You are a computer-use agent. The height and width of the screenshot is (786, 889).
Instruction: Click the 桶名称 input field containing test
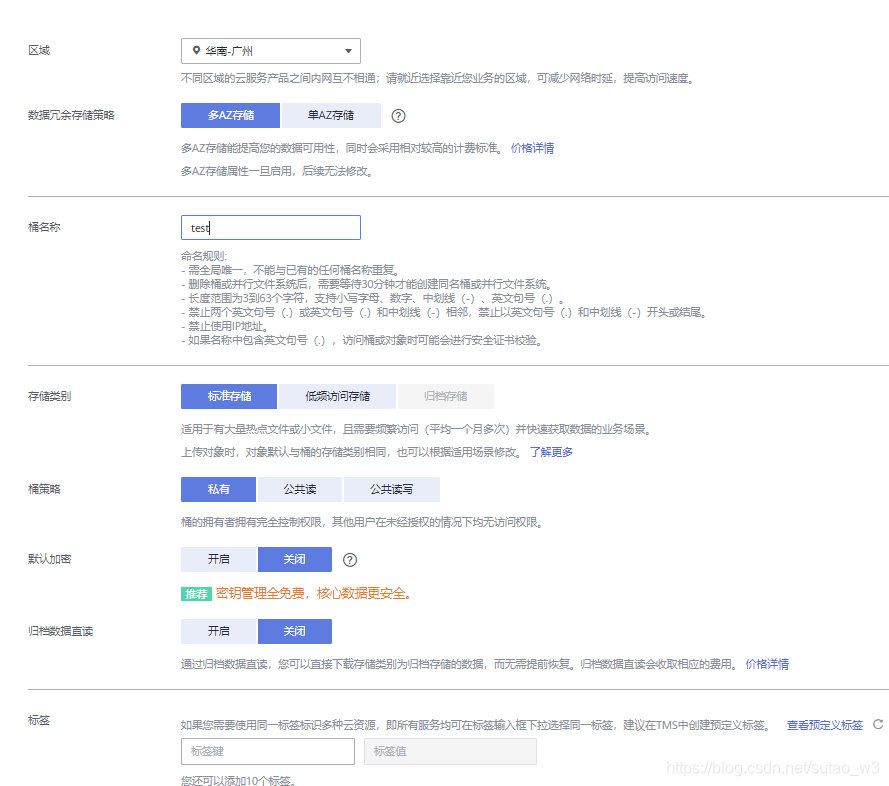pos(270,227)
